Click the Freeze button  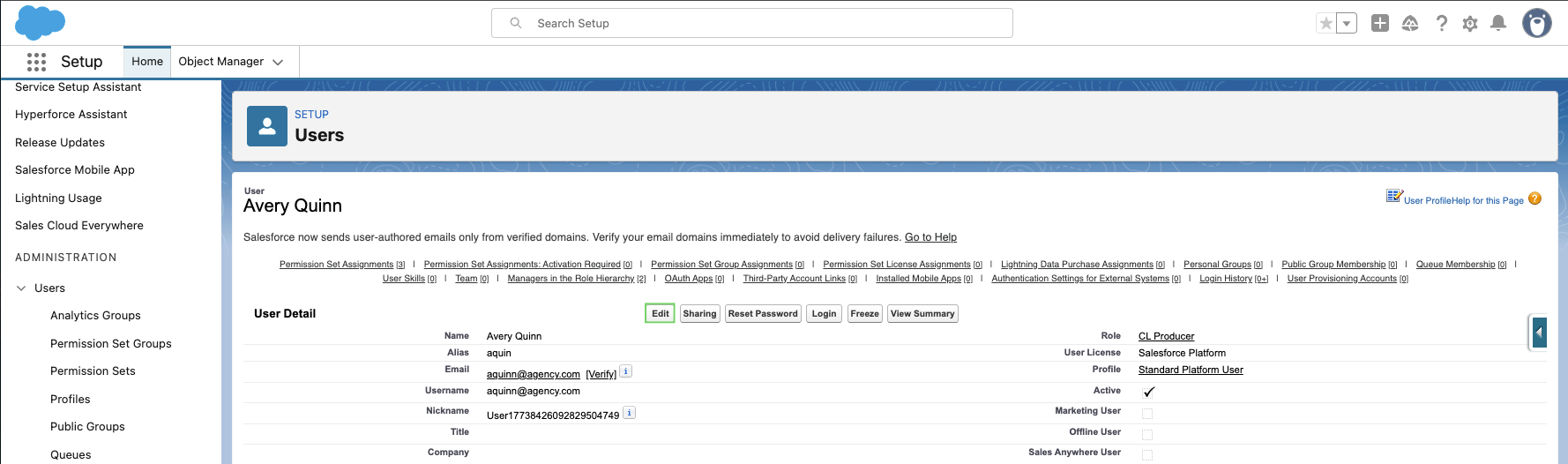coord(864,313)
